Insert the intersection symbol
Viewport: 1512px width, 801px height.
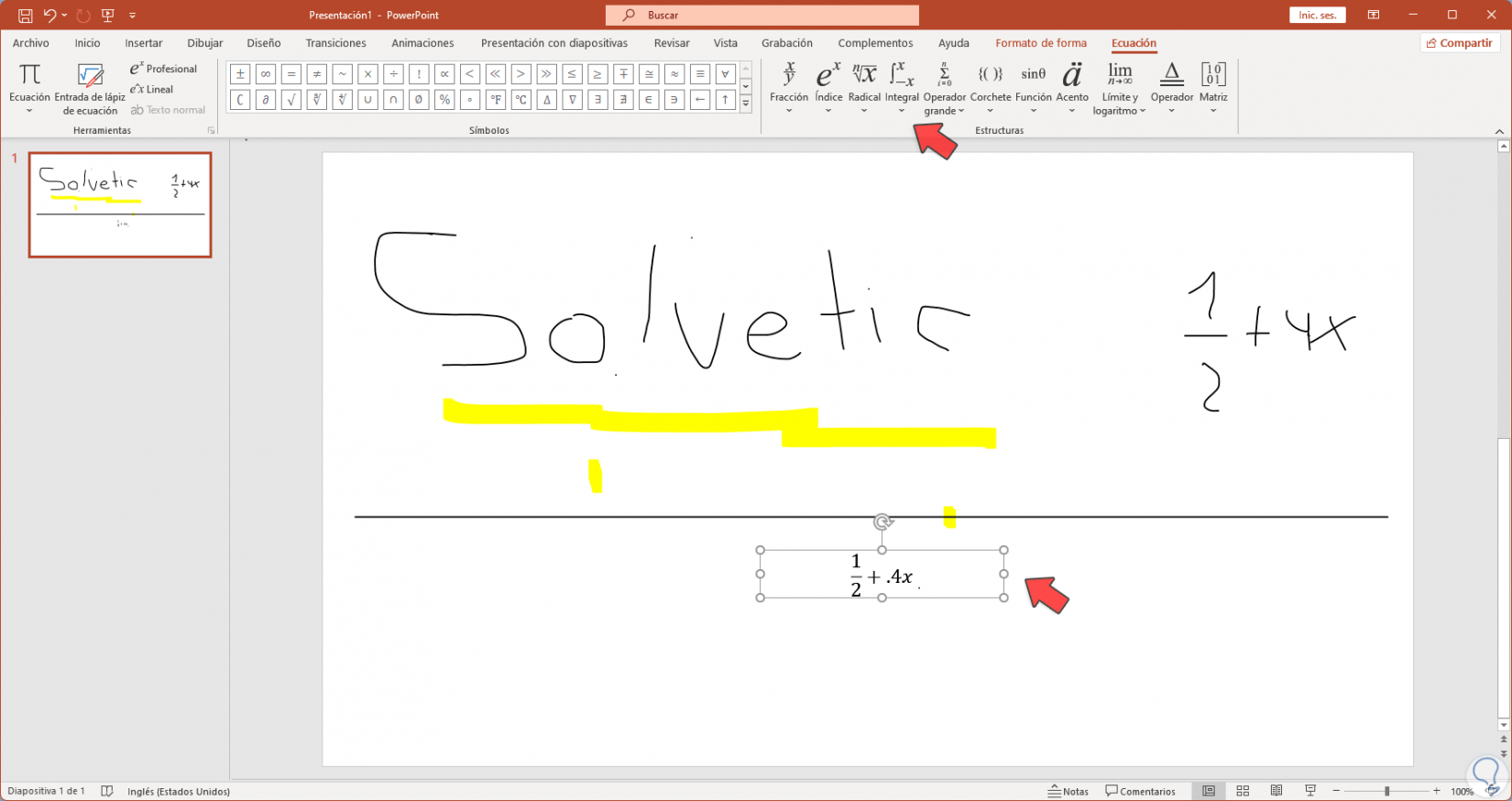tap(393, 100)
